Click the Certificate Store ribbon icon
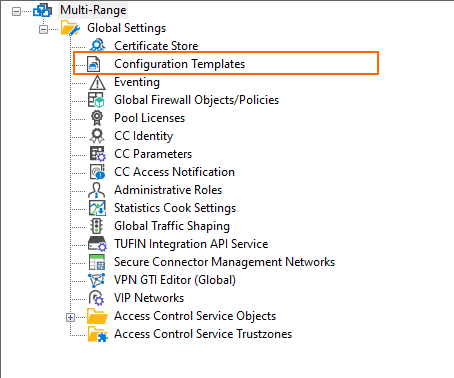This screenshot has height=378, width=454. pyautogui.click(x=97, y=46)
